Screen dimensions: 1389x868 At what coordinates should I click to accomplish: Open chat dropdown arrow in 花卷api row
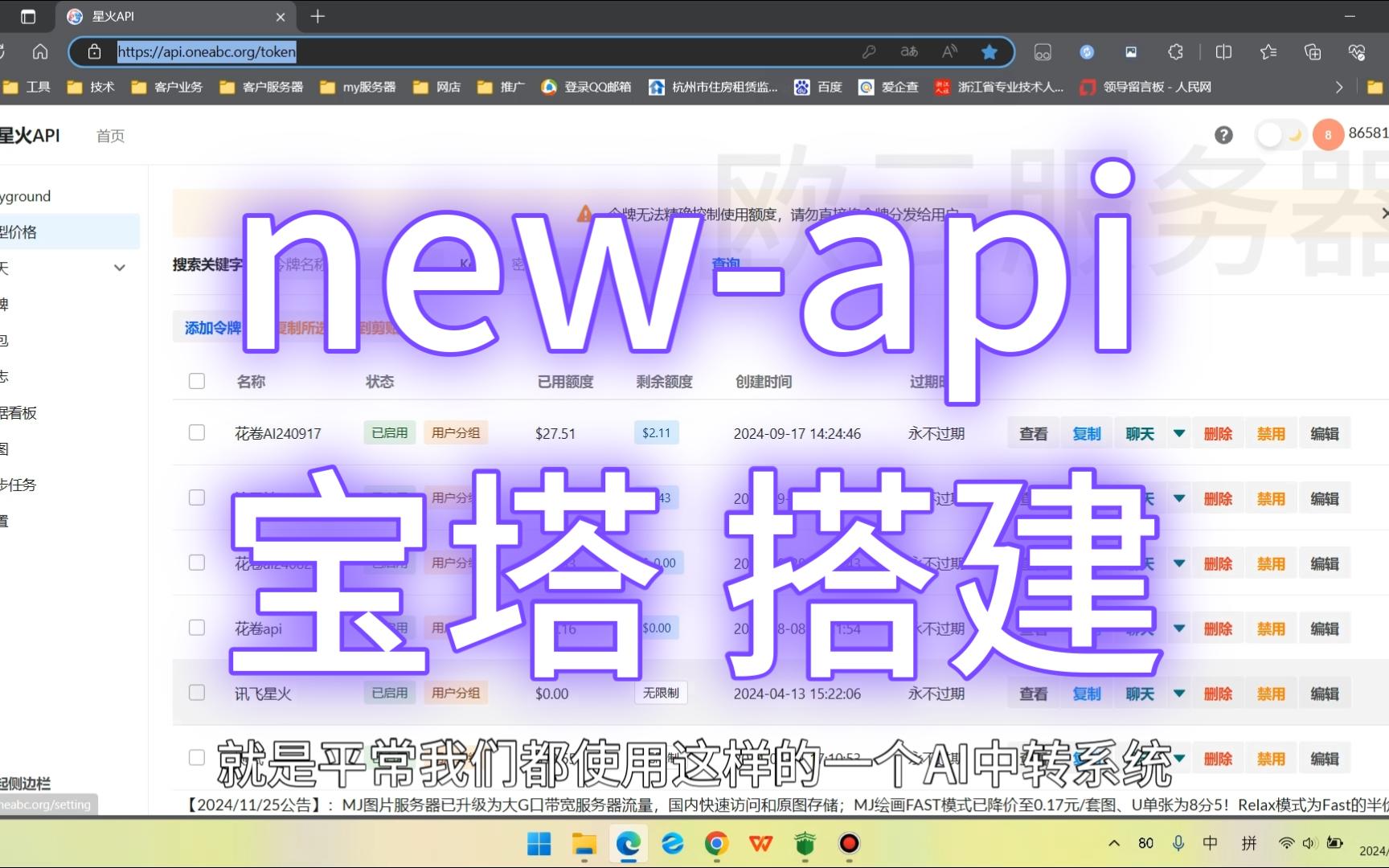[x=1179, y=628]
